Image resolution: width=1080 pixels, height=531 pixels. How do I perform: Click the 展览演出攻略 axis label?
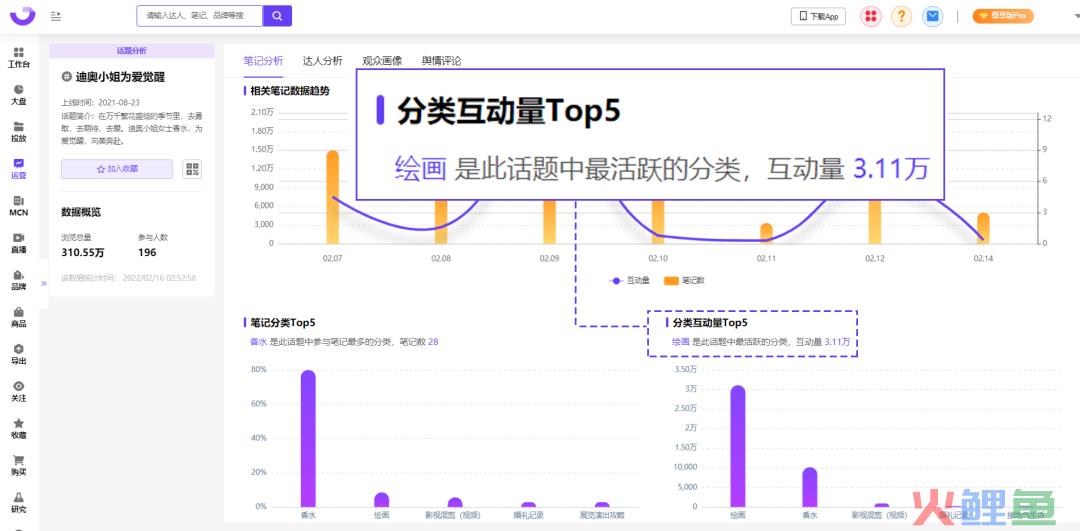click(602, 514)
